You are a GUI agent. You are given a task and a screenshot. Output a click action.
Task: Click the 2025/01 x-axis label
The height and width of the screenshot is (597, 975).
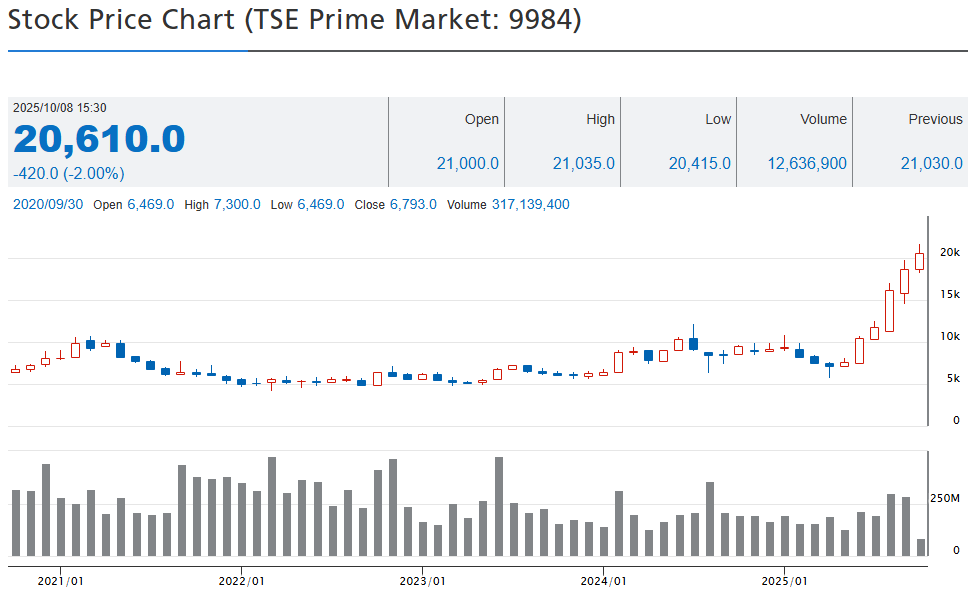[784, 580]
